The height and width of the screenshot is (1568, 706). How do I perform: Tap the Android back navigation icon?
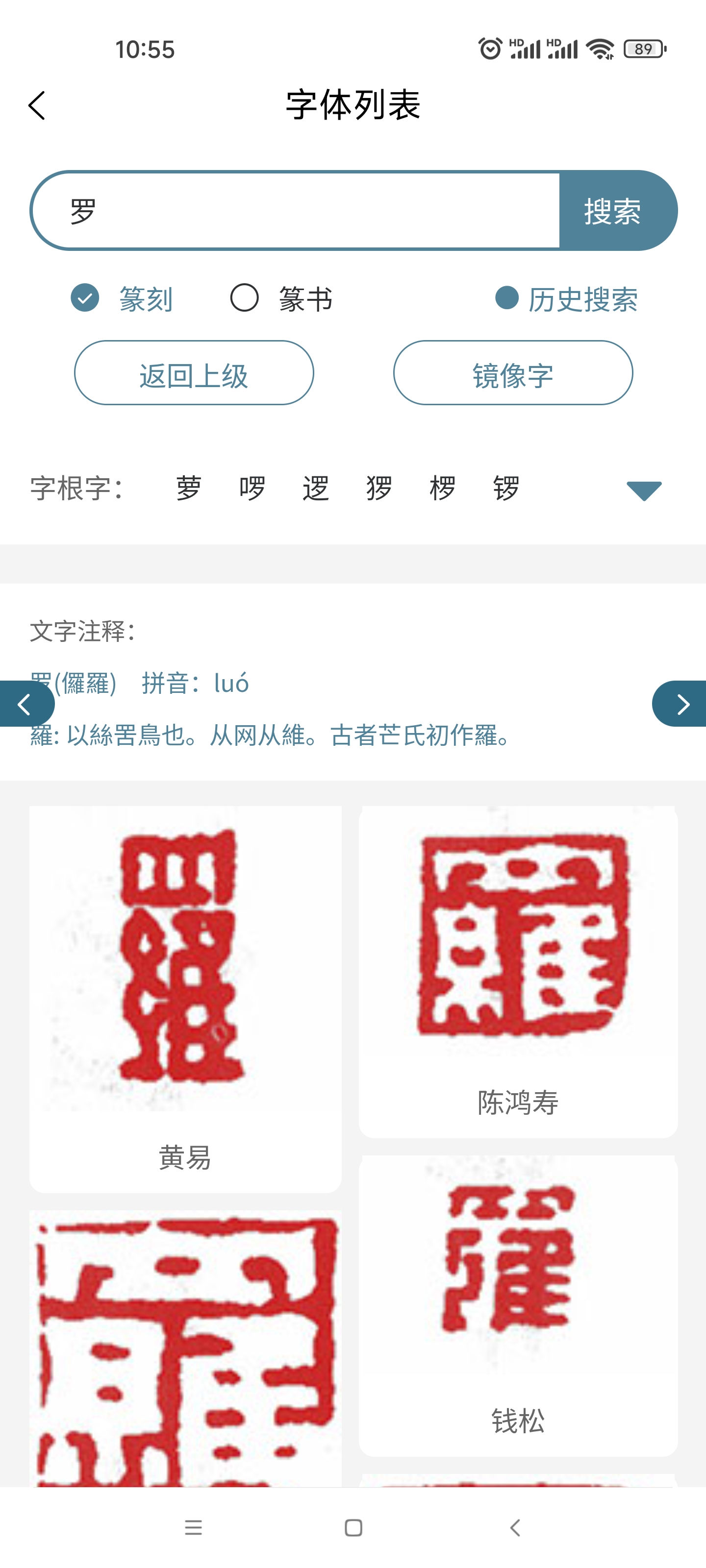coord(515,1527)
